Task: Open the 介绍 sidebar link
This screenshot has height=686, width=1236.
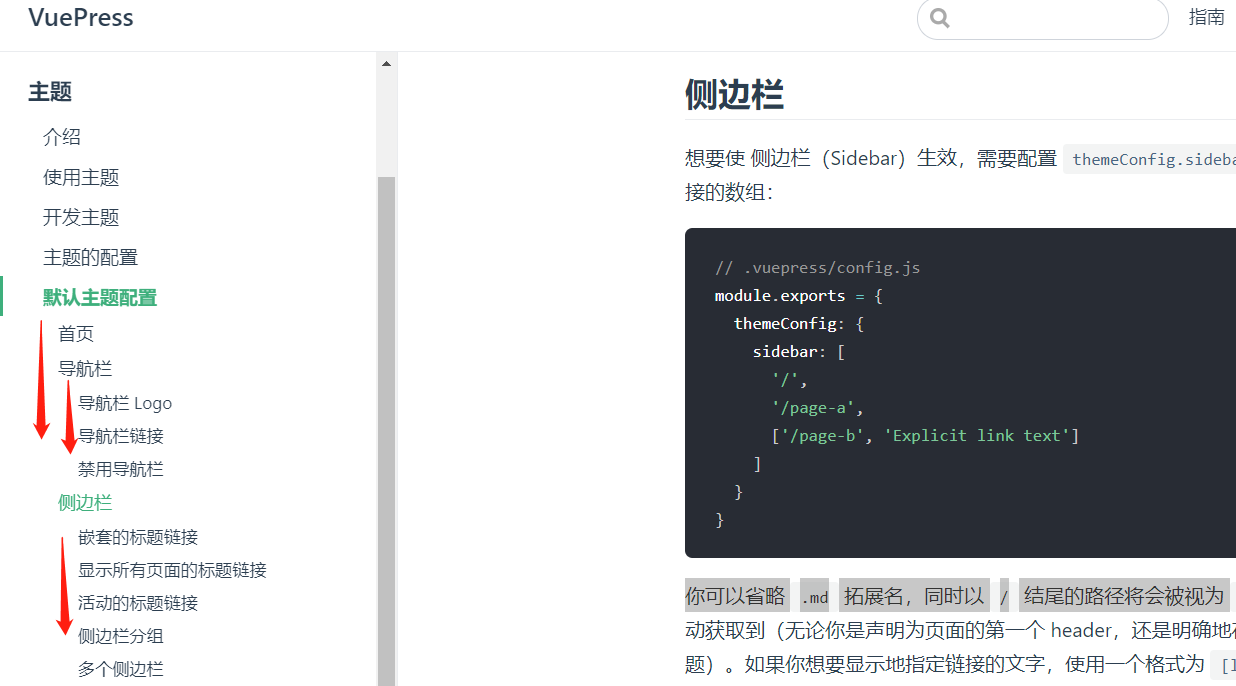Action: (x=62, y=137)
